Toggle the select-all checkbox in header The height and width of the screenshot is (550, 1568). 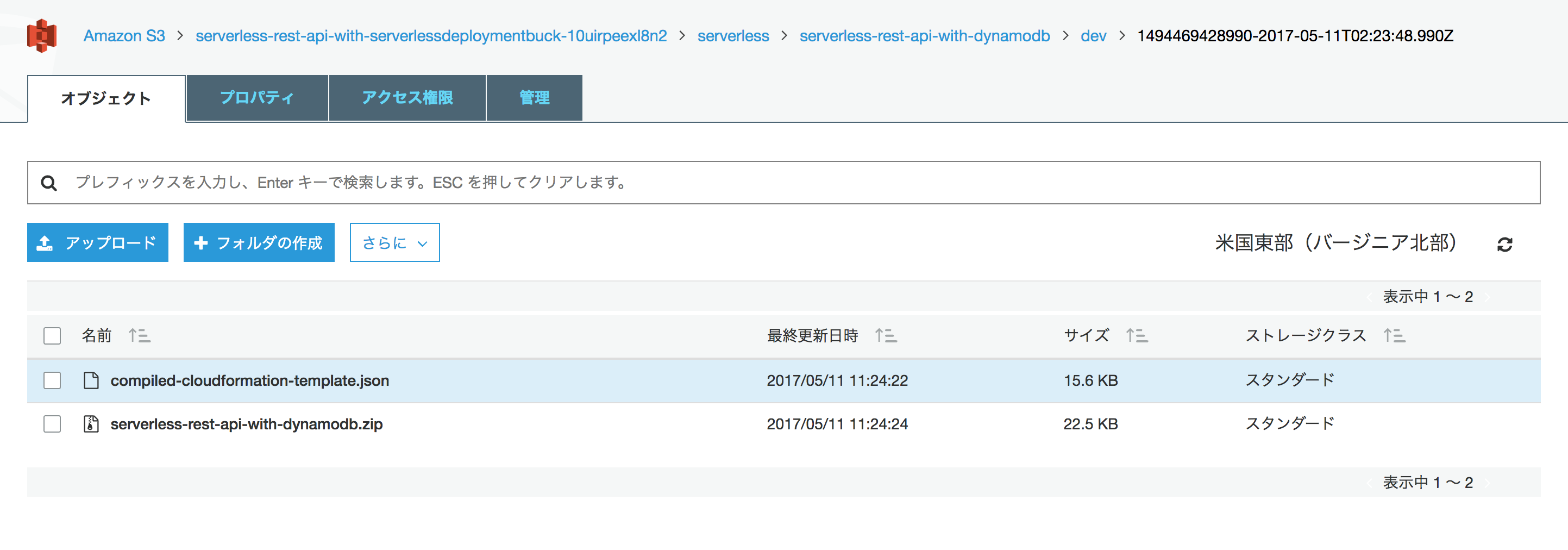[x=52, y=336]
